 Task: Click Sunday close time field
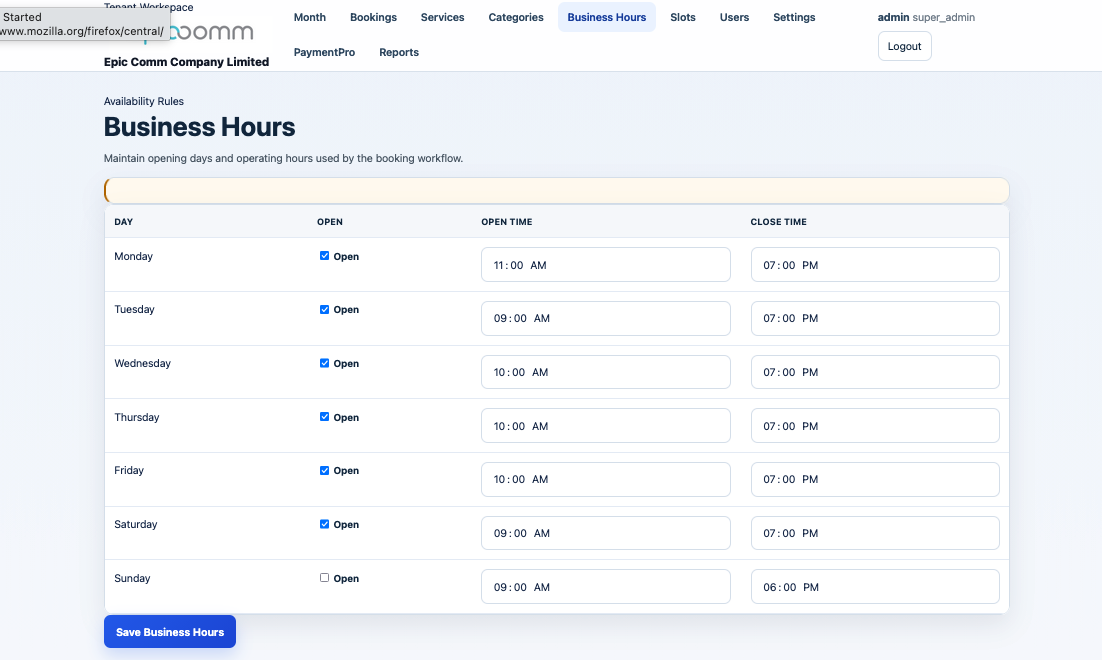[874, 587]
